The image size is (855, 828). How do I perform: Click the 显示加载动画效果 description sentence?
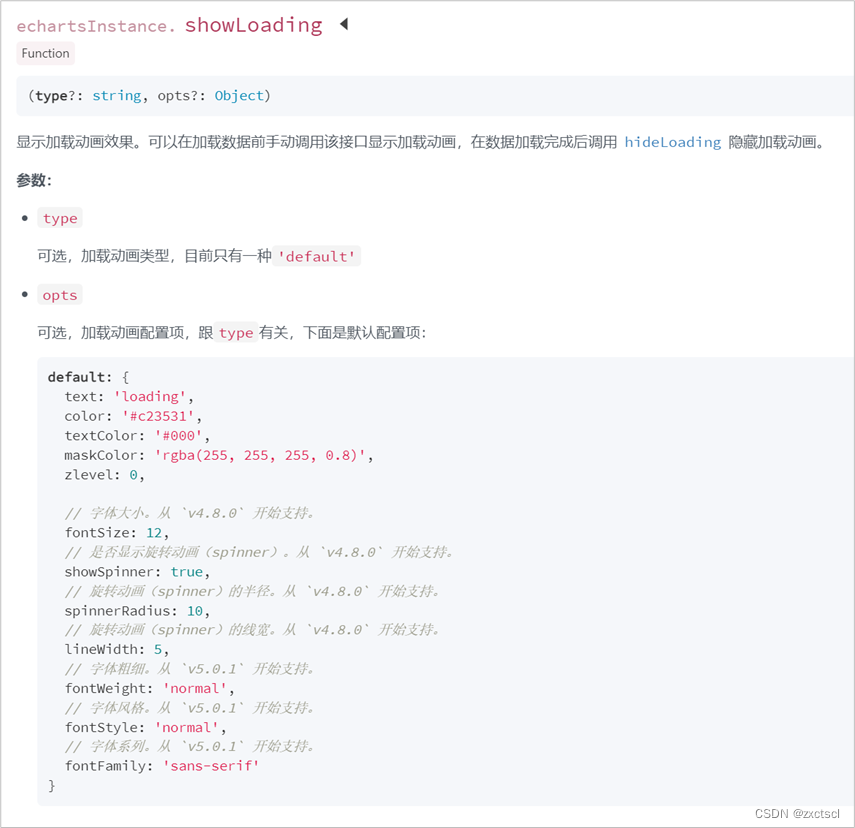click(x=420, y=142)
